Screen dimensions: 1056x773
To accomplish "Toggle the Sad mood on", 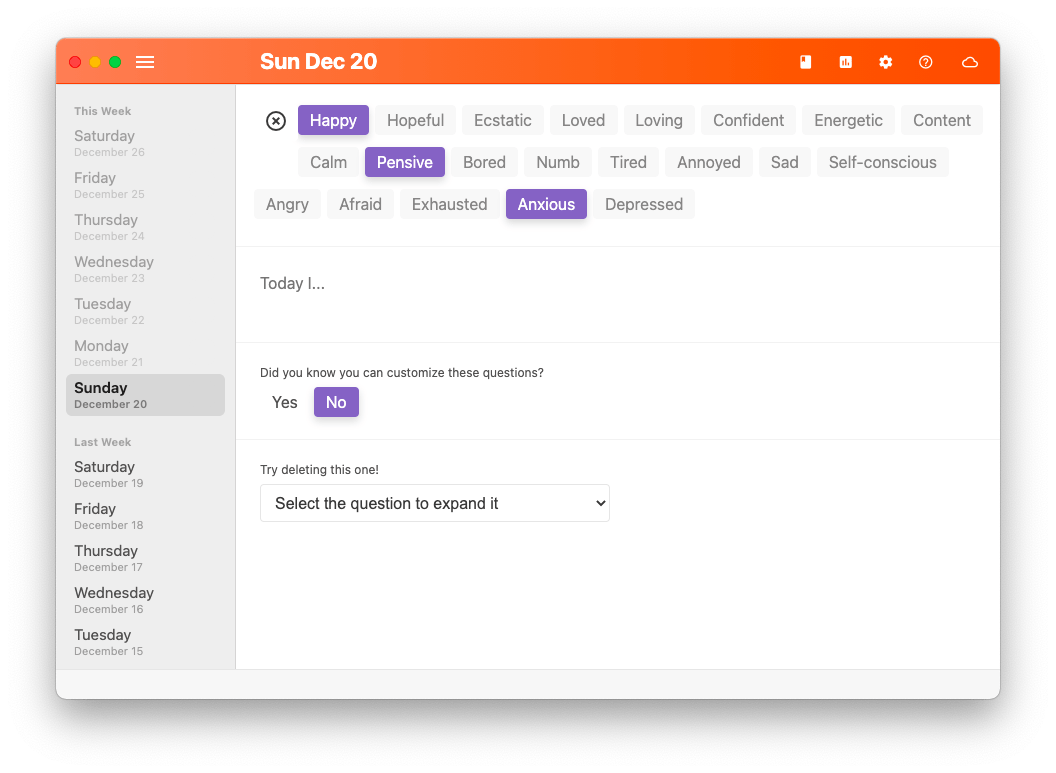I will pyautogui.click(x=784, y=162).
